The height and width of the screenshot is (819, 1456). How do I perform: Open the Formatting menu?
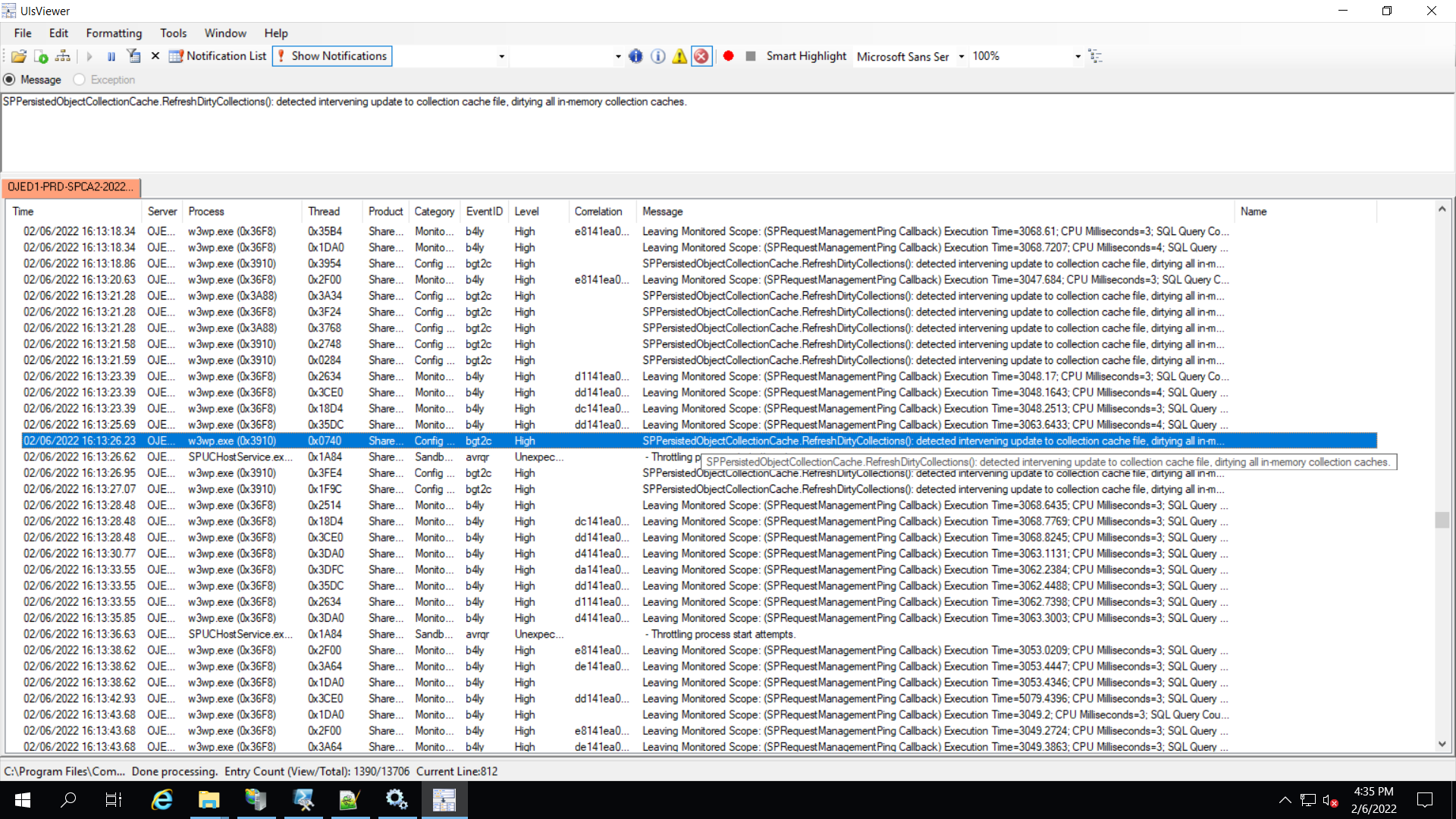click(x=114, y=33)
